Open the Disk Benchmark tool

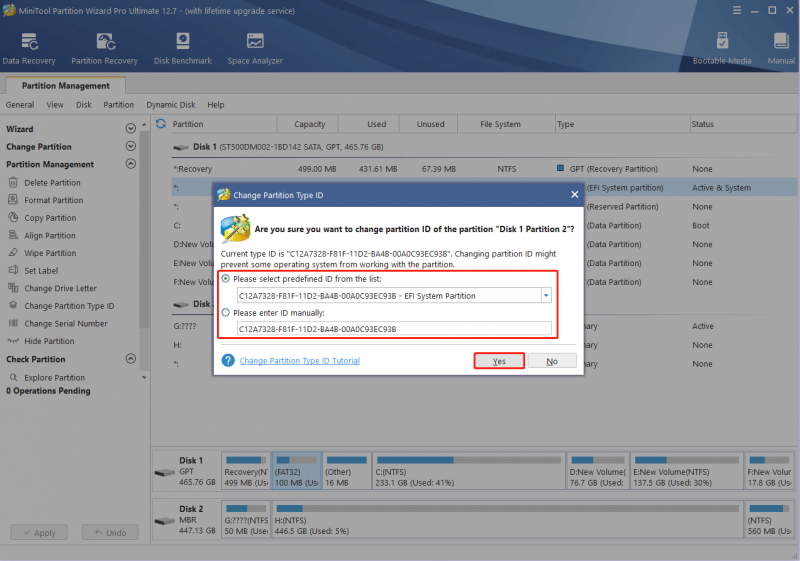click(183, 49)
